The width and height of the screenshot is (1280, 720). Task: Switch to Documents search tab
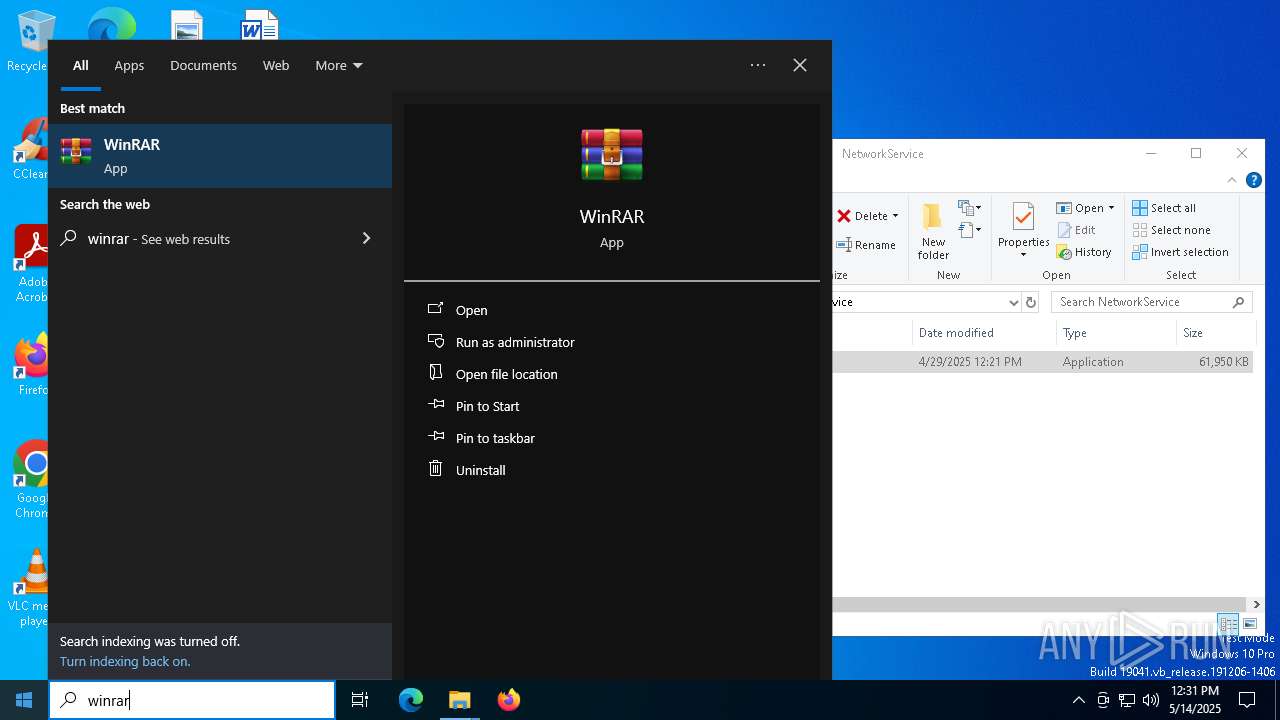pos(203,65)
